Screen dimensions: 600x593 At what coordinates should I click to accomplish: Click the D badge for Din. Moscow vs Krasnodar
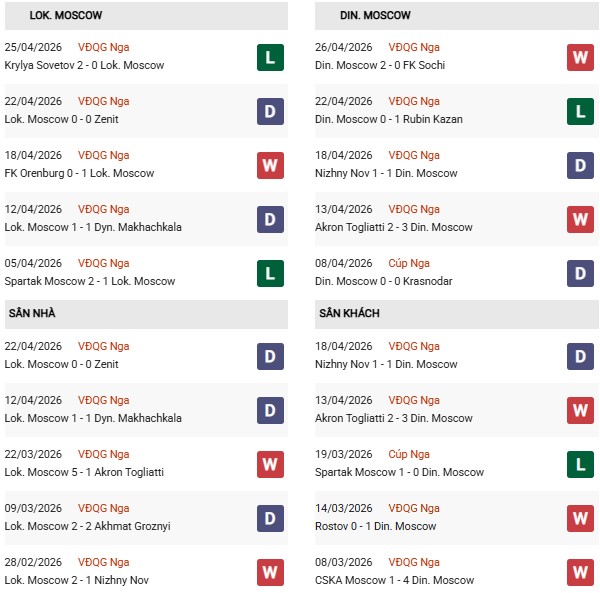(x=581, y=273)
